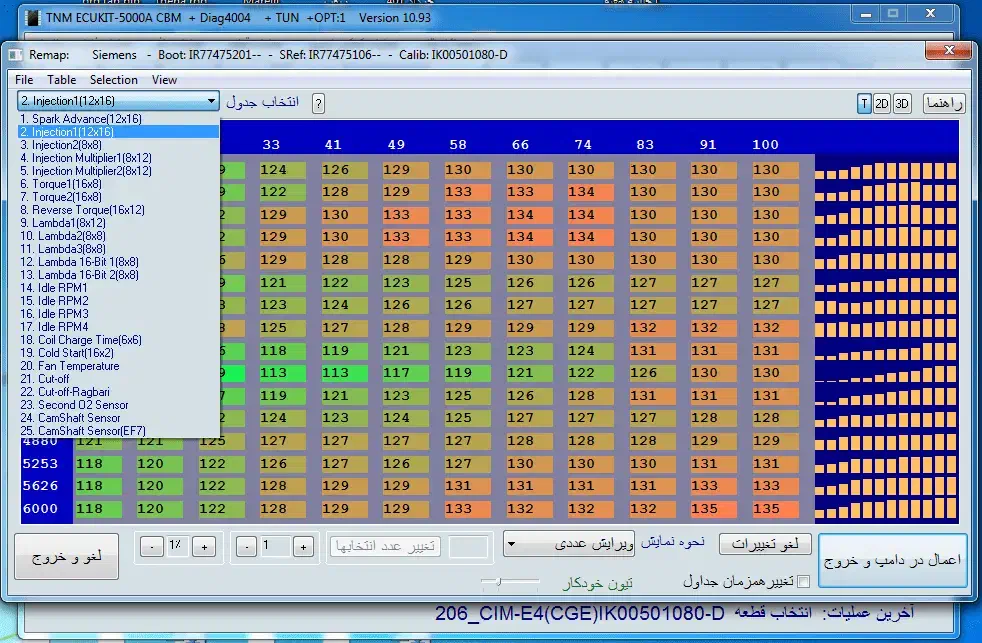The width and height of the screenshot is (982, 643).
Task: Click minus button beside 1% value
Action: tap(150, 547)
